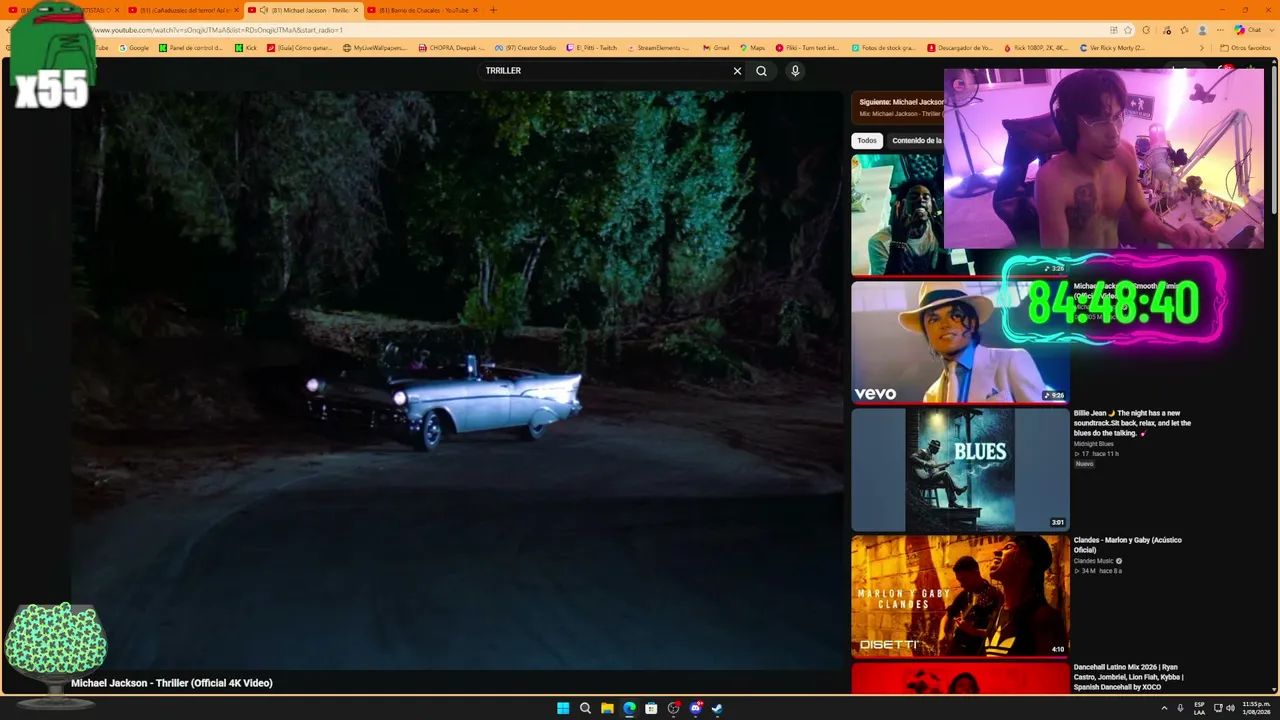Open the Cómo ganar guide bookmark
Screen dimensions: 1280x720
click(x=300, y=47)
